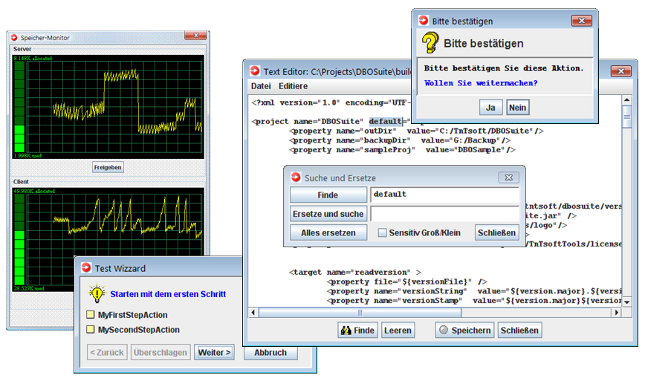Toggle the Sensitiv Groß/Klein checkbox
This screenshot has height=378, width=645.
(x=383, y=233)
